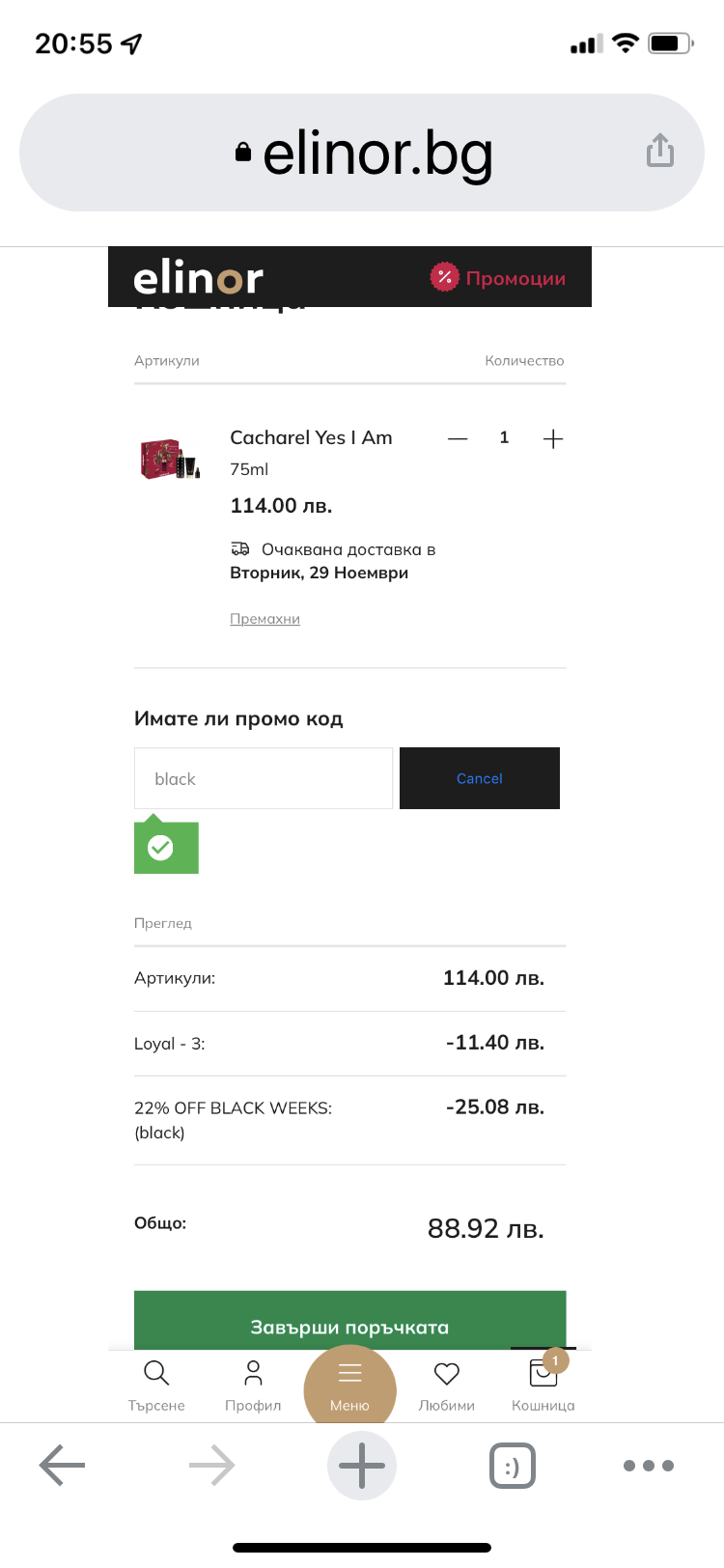
Task: Open Профил profile tab
Action: pyautogui.click(x=253, y=1385)
